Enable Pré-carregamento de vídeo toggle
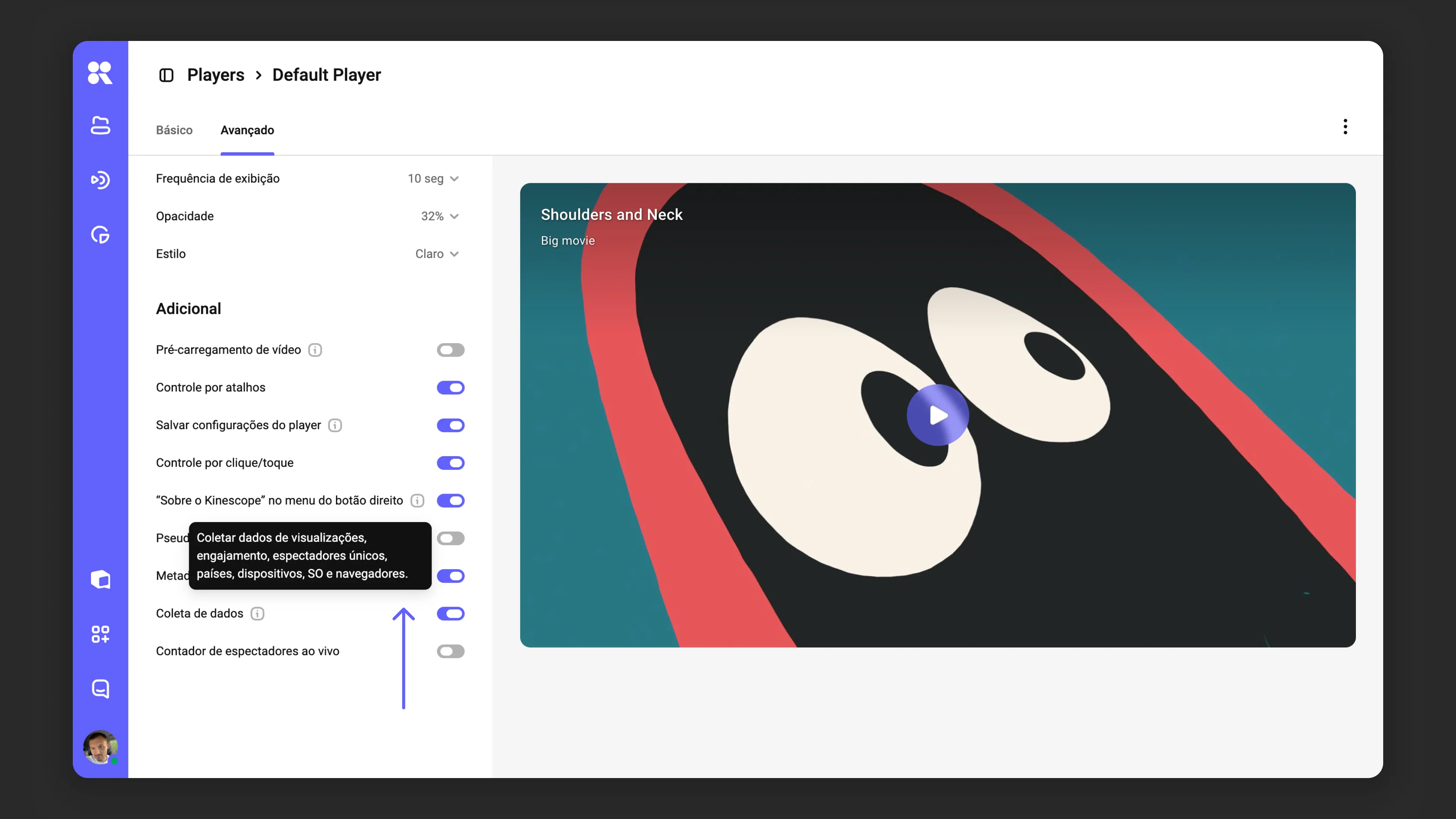 (450, 350)
